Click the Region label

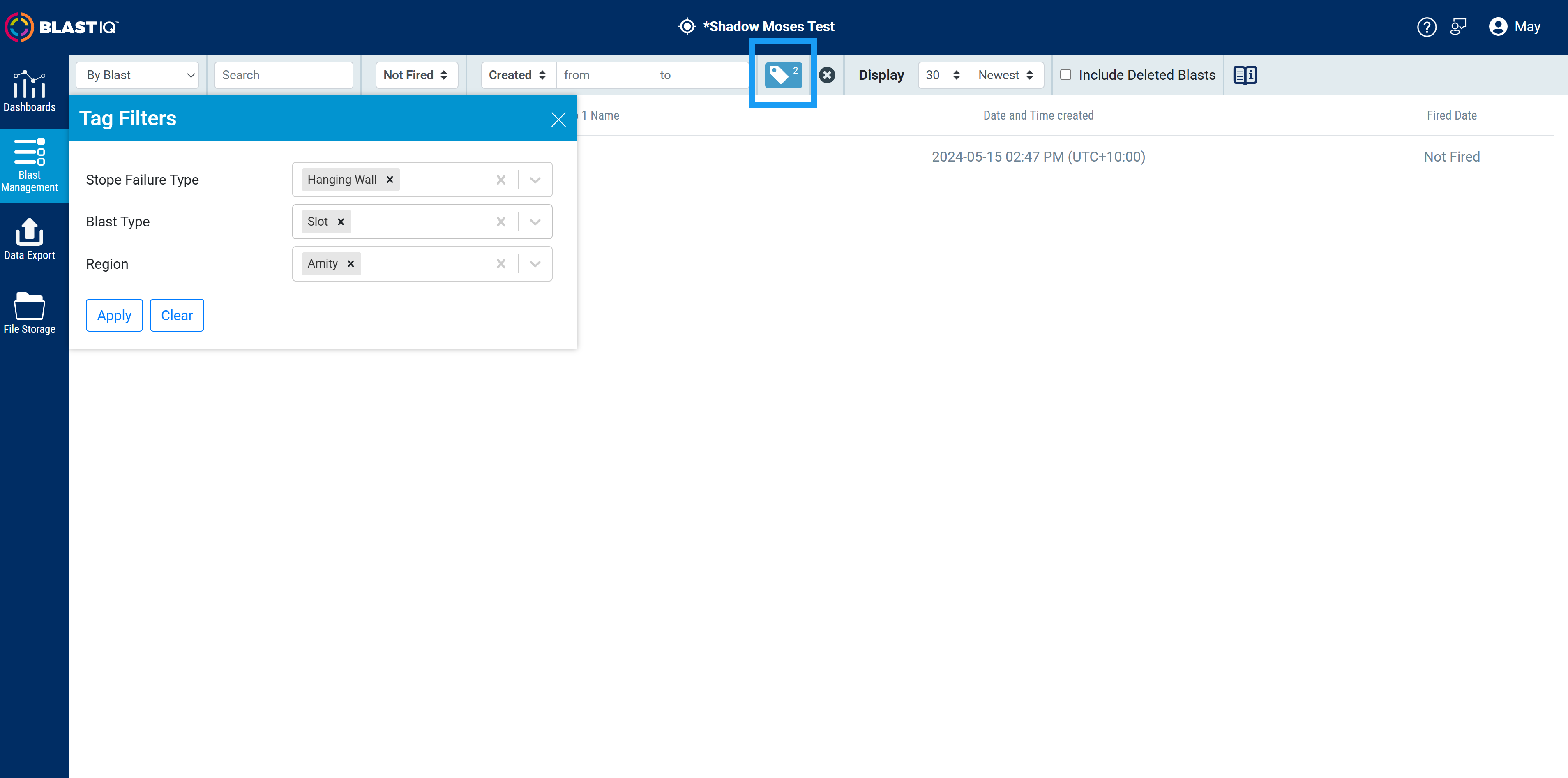tap(107, 264)
